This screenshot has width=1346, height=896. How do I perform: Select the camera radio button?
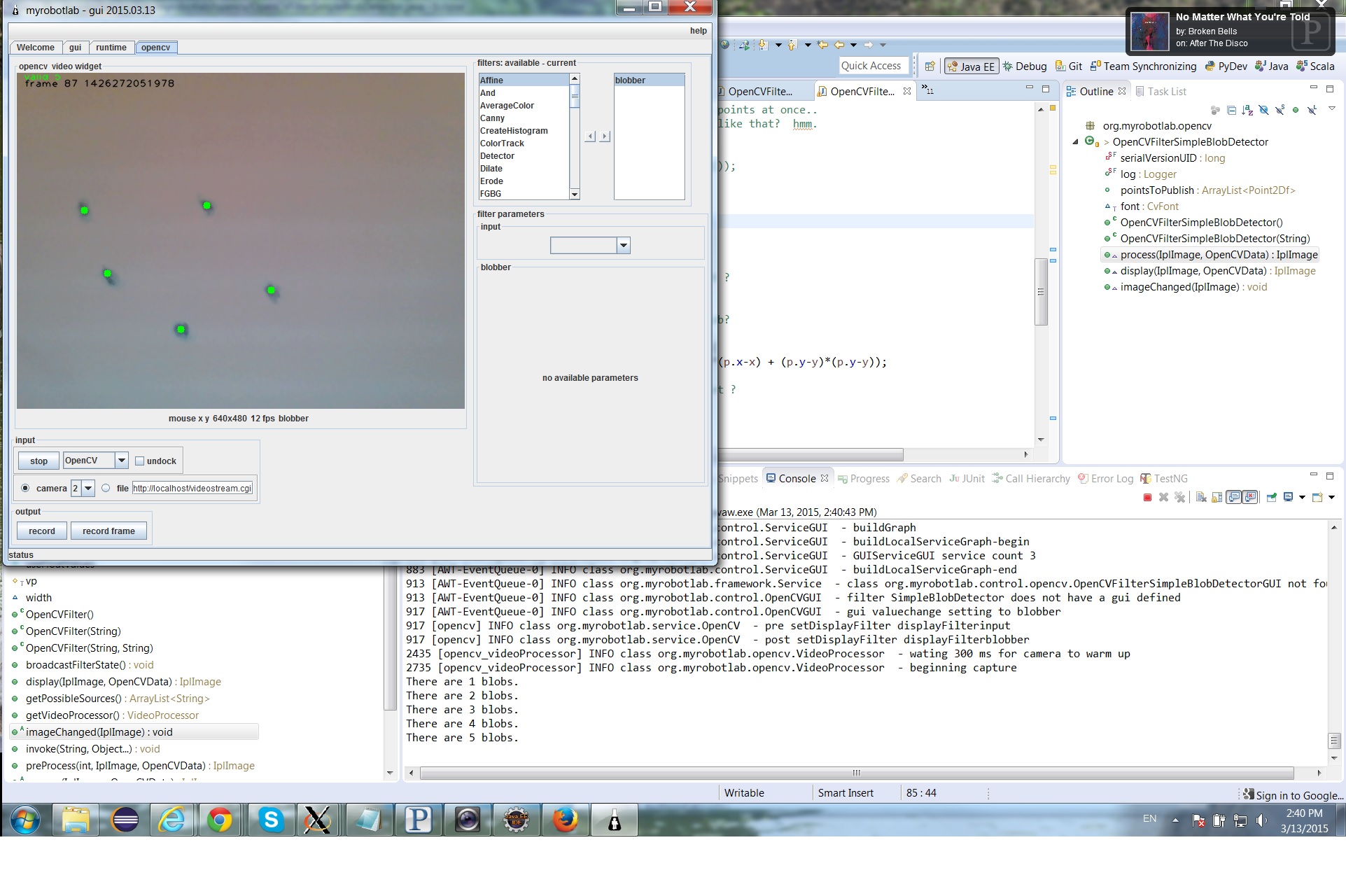click(25, 489)
